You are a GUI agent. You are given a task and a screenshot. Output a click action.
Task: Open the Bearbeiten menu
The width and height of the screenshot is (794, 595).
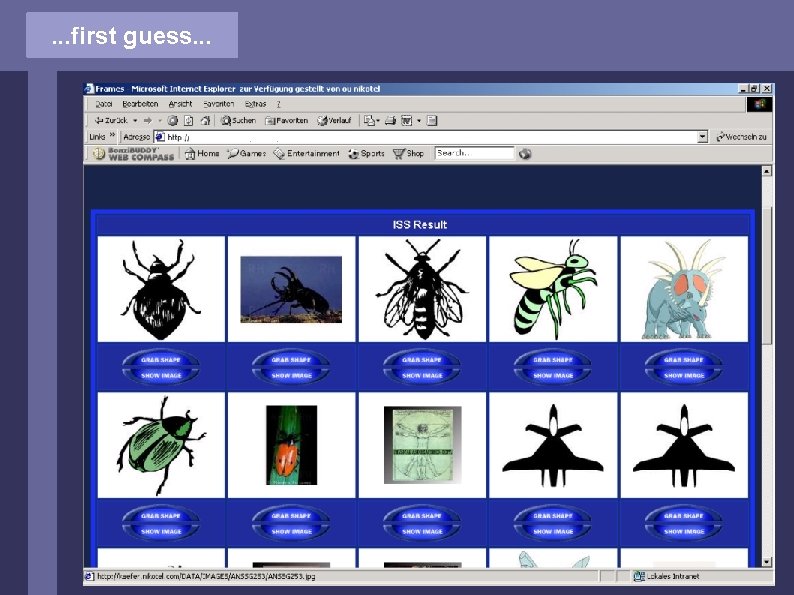(140, 104)
